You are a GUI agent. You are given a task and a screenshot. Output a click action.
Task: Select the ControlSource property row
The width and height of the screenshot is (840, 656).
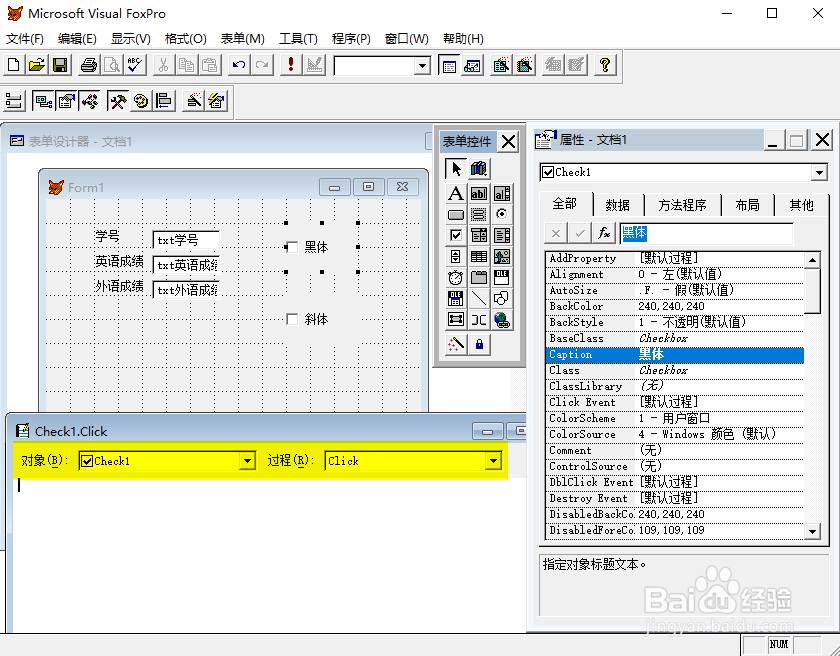[675, 466]
